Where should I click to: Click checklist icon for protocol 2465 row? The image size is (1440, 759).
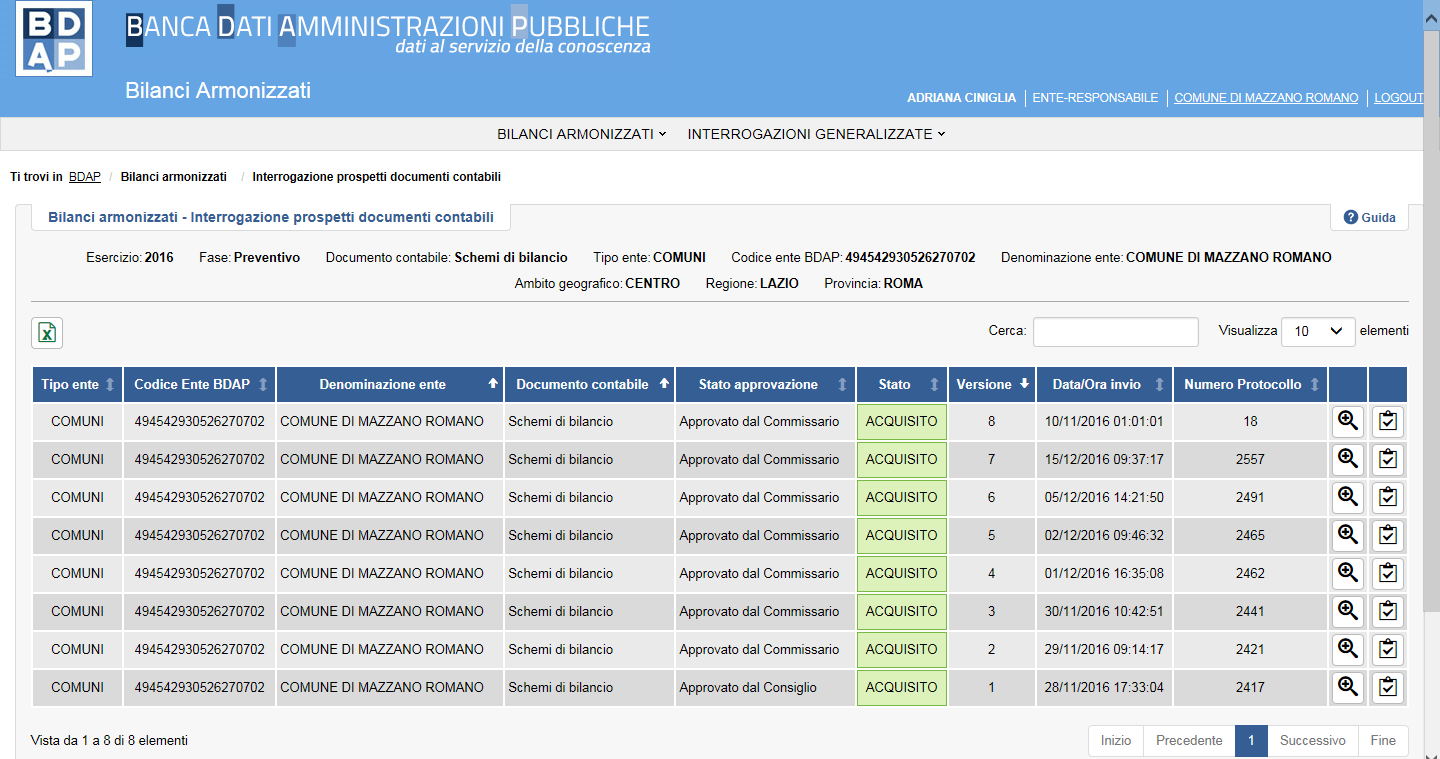[1388, 536]
